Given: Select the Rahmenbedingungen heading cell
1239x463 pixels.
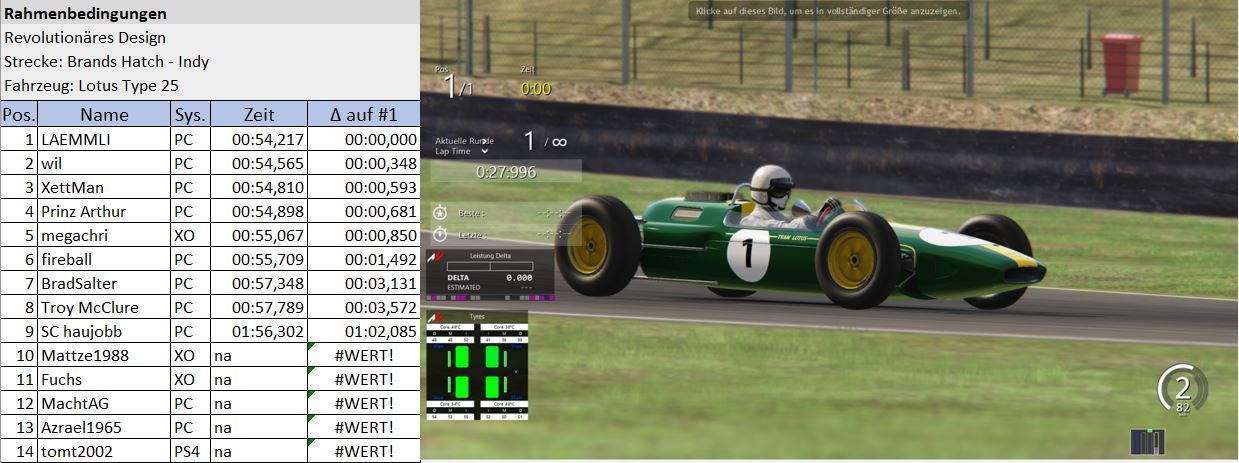Looking at the screenshot, I should click(210, 13).
